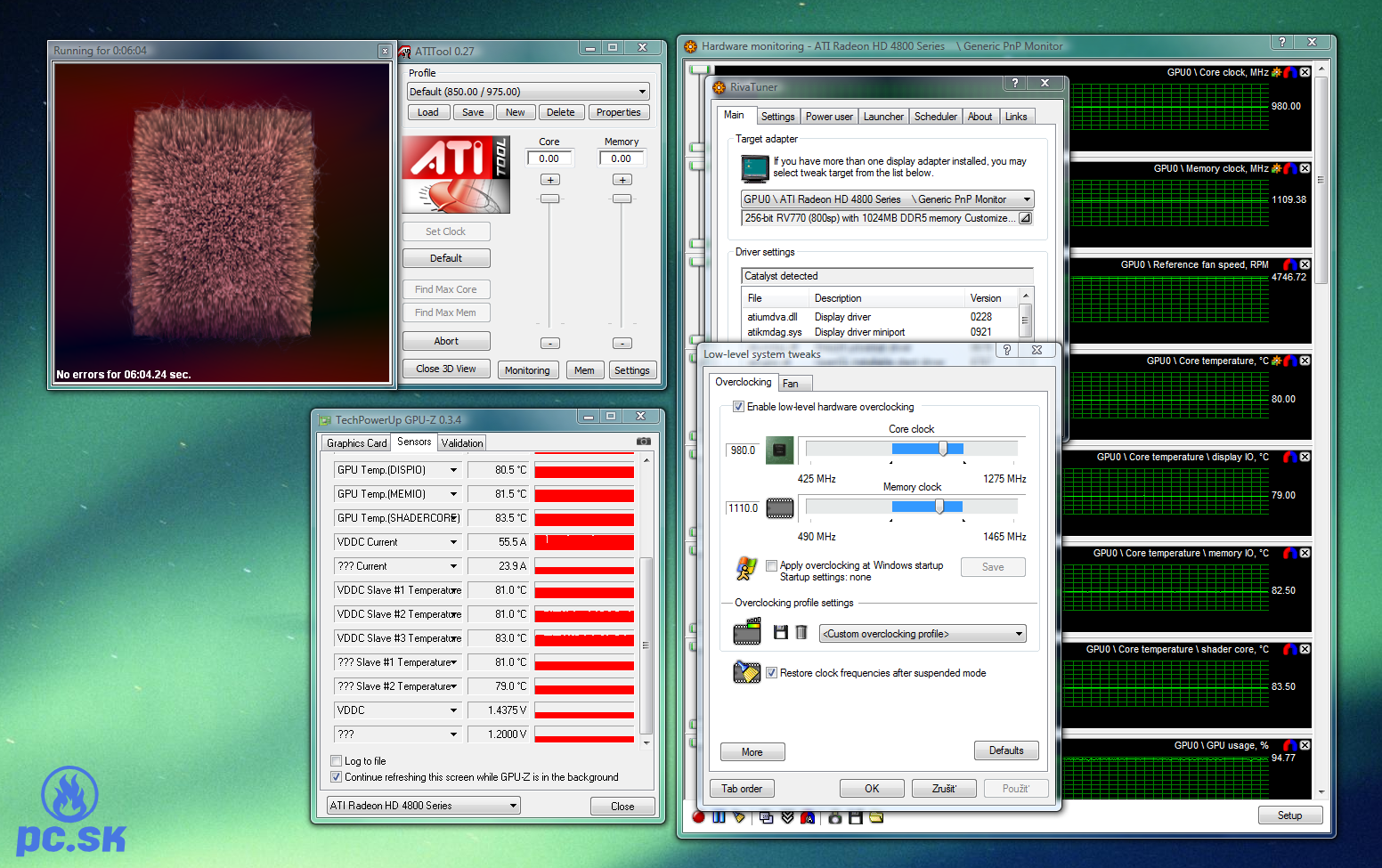Screen dimensions: 1382x868
Task: Click the Abort button in ATITool
Action: coord(446,341)
